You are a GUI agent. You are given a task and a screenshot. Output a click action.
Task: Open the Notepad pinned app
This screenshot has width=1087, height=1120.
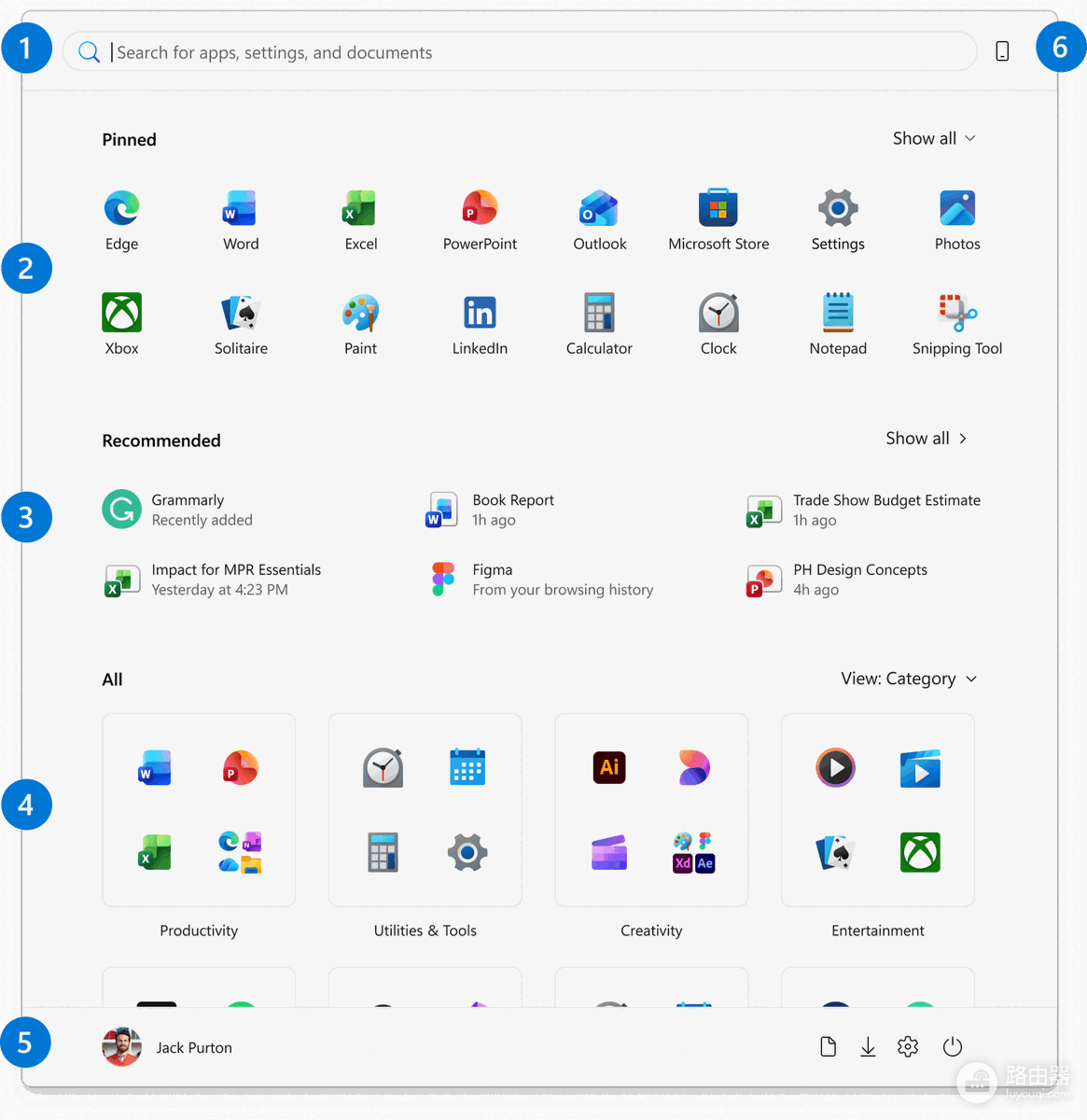click(x=838, y=325)
